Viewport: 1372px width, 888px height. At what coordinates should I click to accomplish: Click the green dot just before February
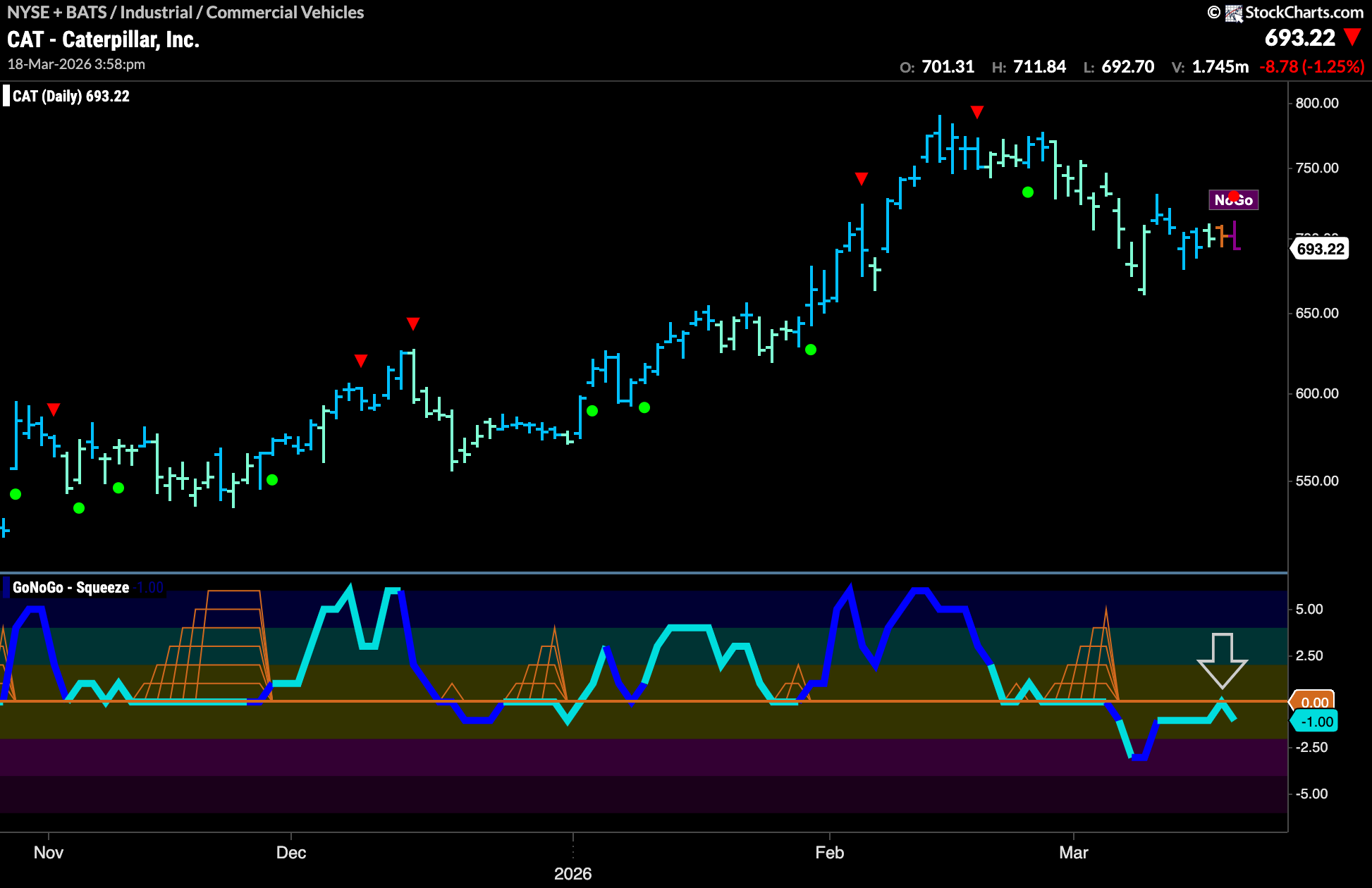pos(811,350)
